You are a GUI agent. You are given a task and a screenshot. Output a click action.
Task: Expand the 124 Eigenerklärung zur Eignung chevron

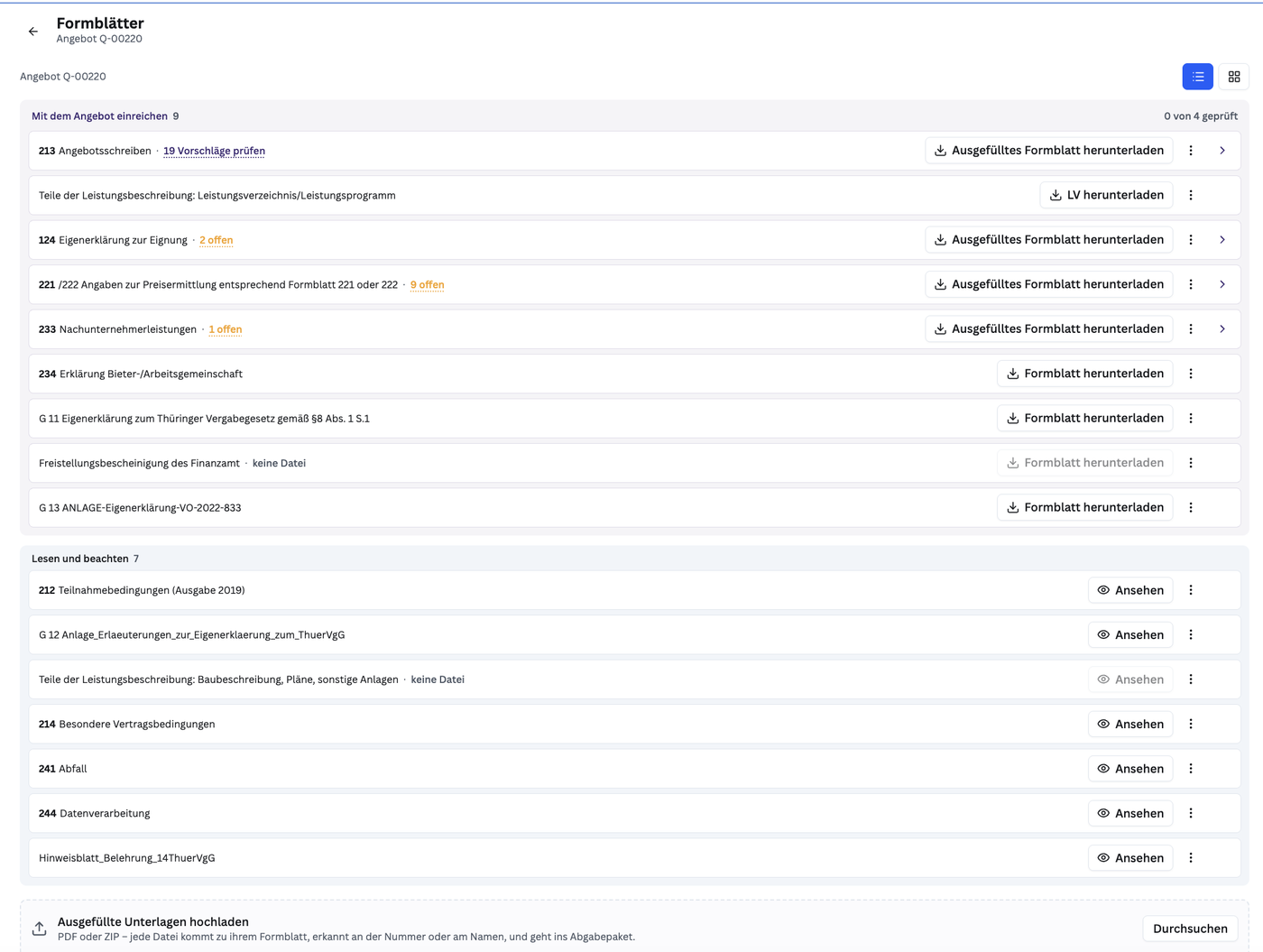(1222, 240)
